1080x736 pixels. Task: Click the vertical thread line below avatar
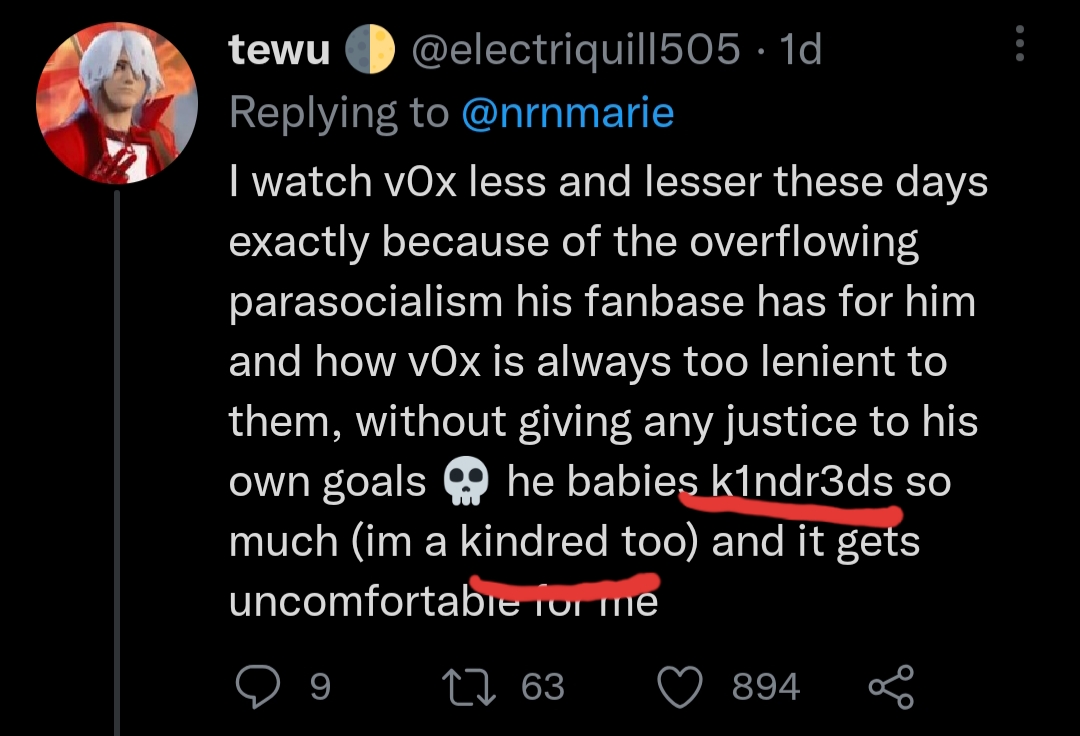pos(117,463)
